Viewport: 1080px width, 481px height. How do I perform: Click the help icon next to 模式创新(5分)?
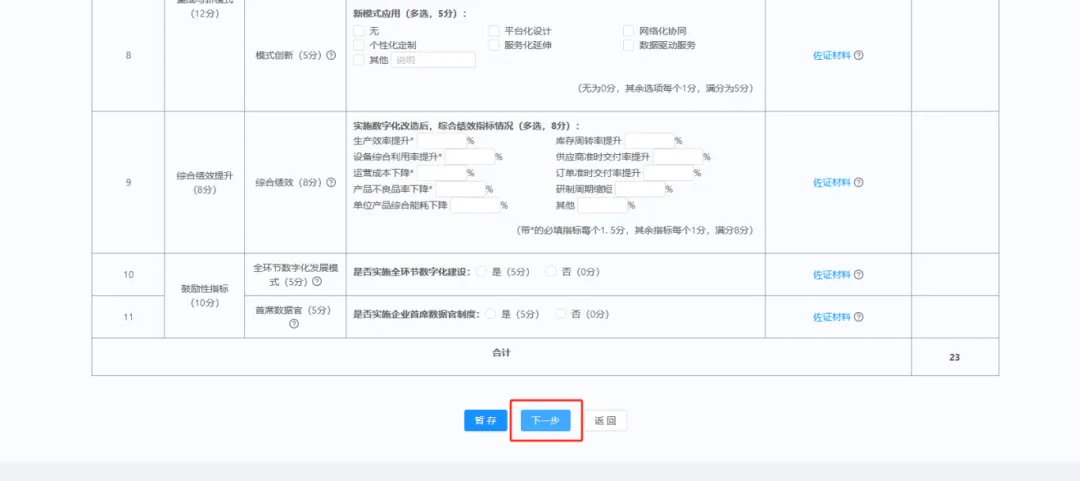(331, 55)
